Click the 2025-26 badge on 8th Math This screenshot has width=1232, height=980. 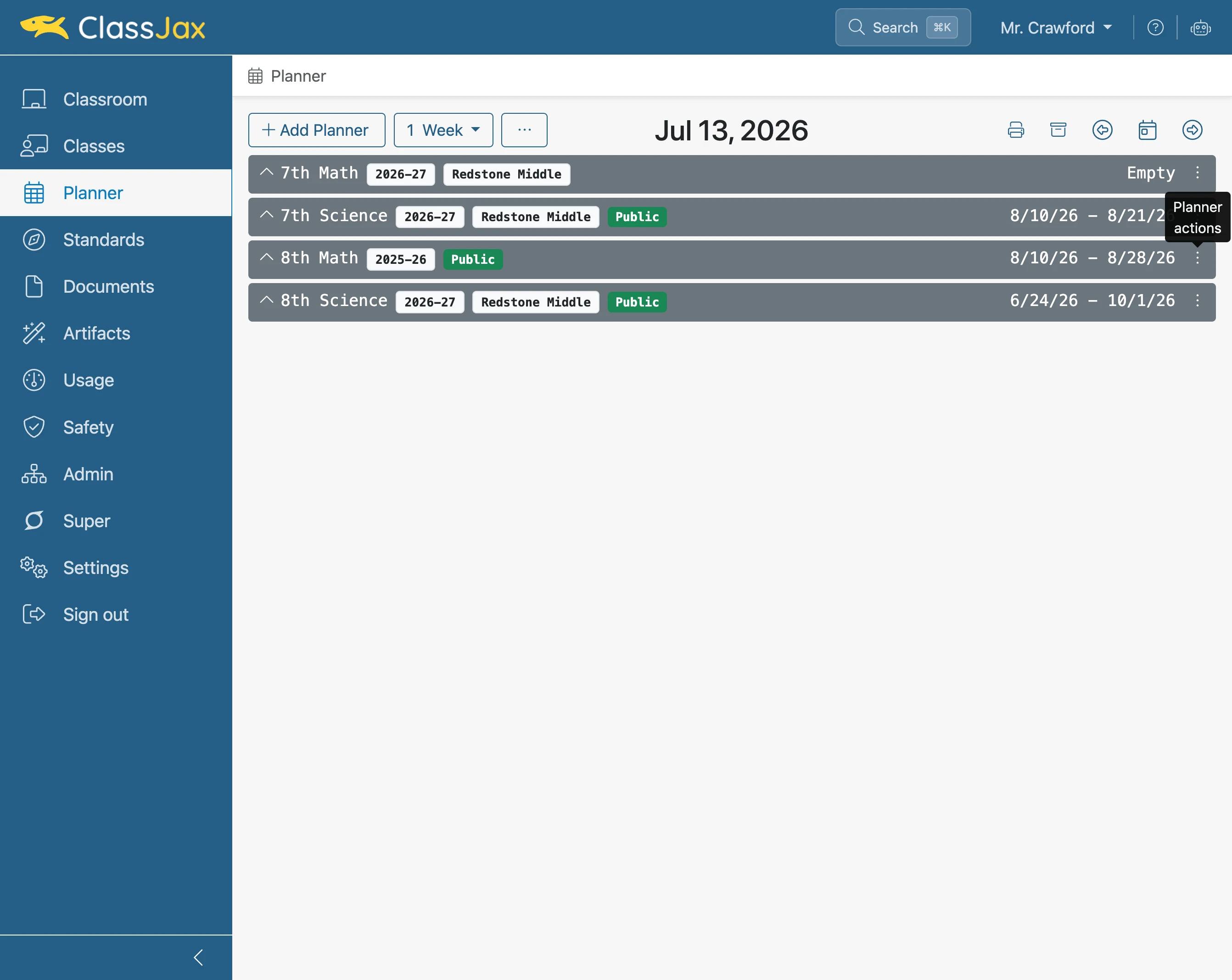tap(401, 259)
